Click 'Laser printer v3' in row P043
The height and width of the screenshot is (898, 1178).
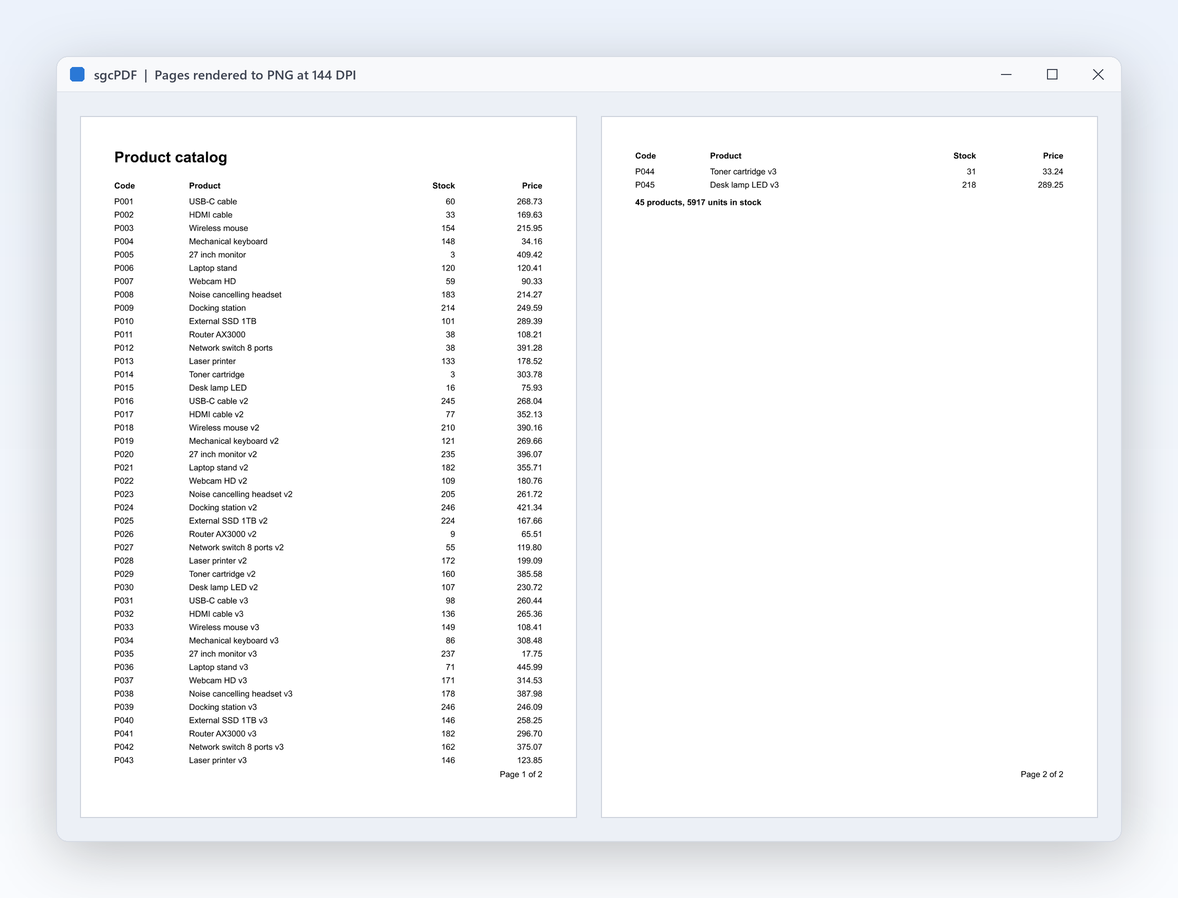(218, 760)
